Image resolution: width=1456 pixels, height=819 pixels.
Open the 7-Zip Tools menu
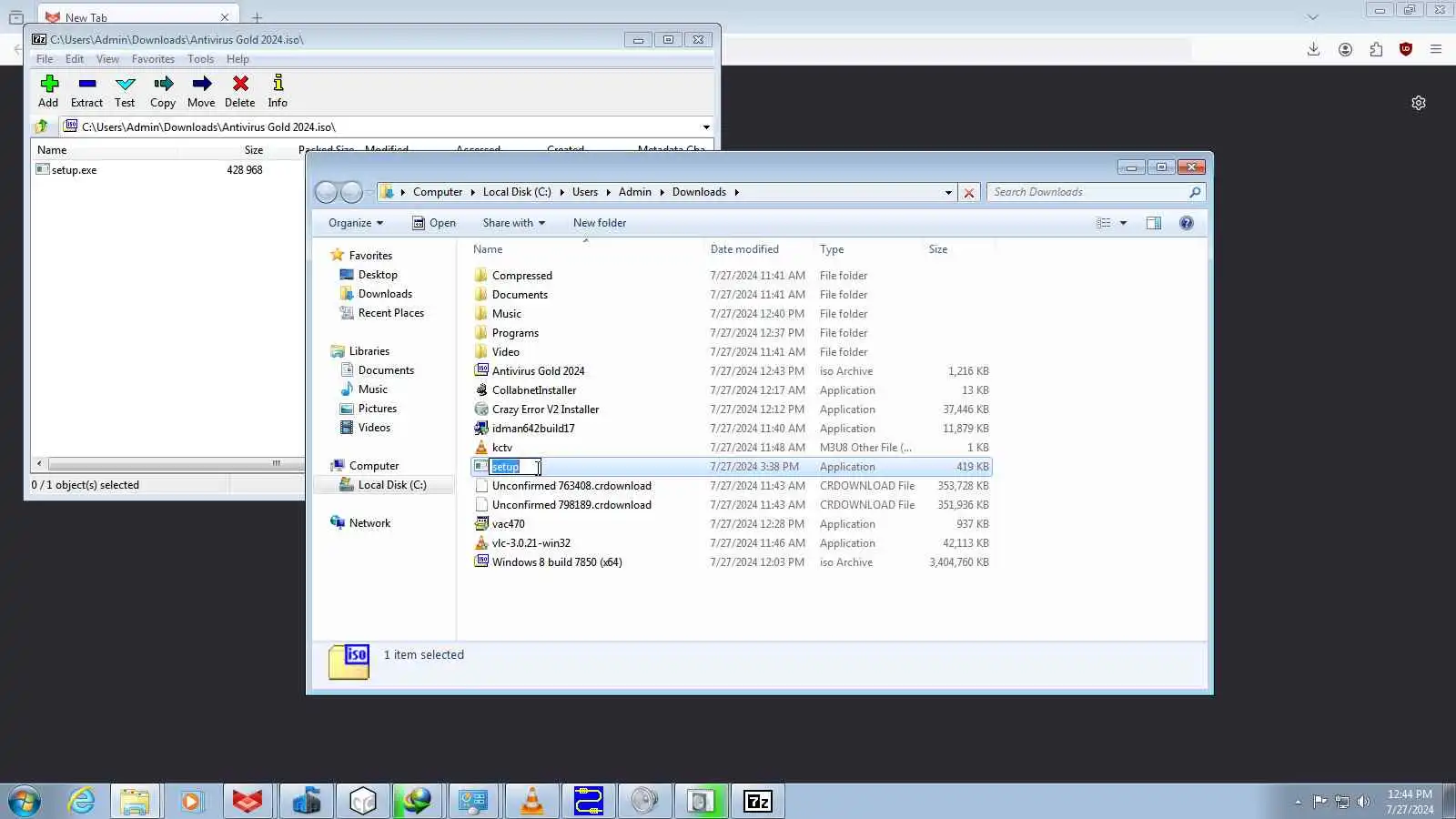pos(200,59)
